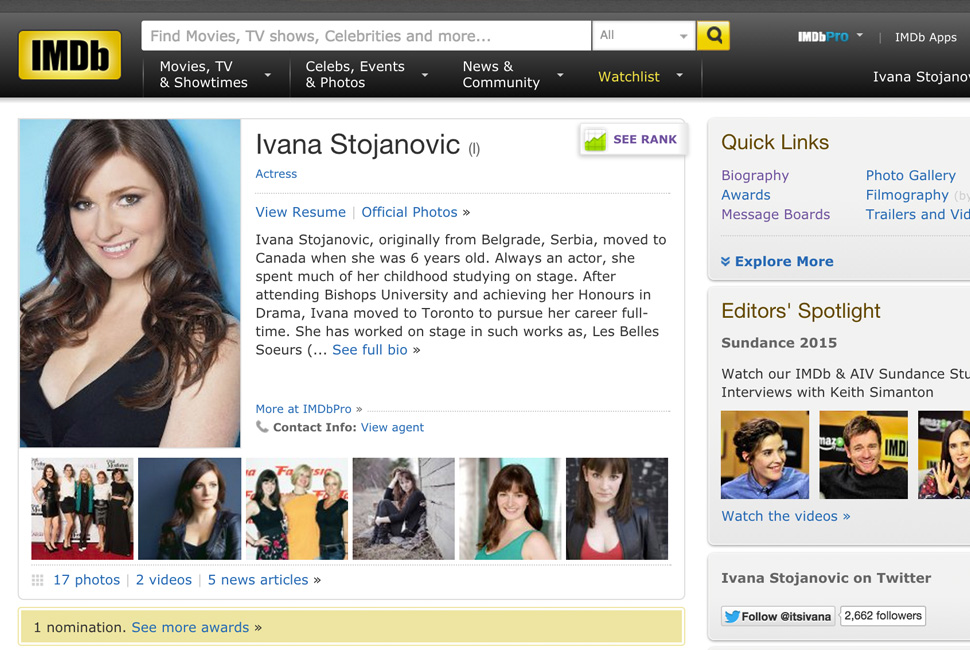Viewport: 970px width, 650px height.
Task: Open More at IMDbPro link
Action: pos(303,409)
